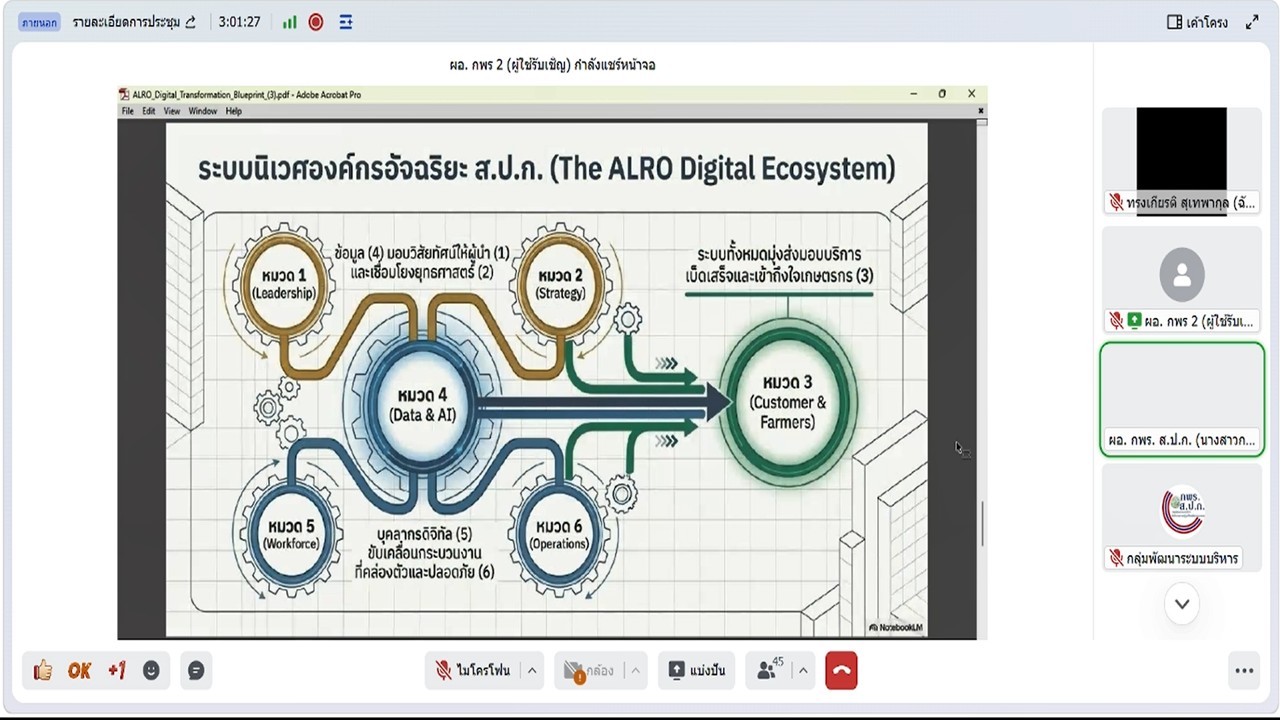Click muted mic icon of ทรงเกียรติ
This screenshot has width=1280, height=720.
(x=1116, y=203)
